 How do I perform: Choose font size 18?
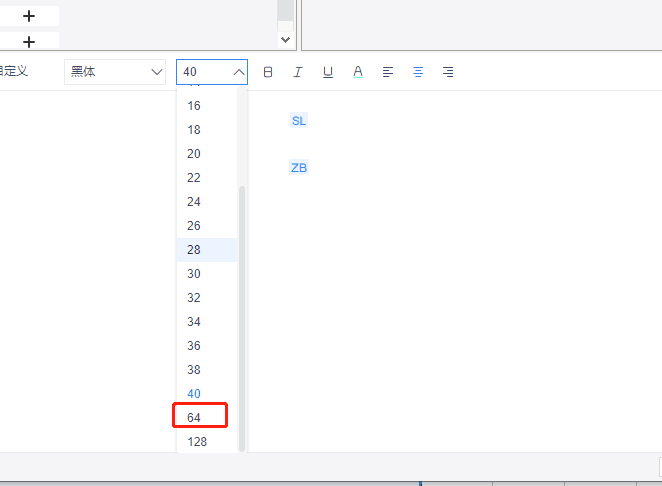pos(207,130)
